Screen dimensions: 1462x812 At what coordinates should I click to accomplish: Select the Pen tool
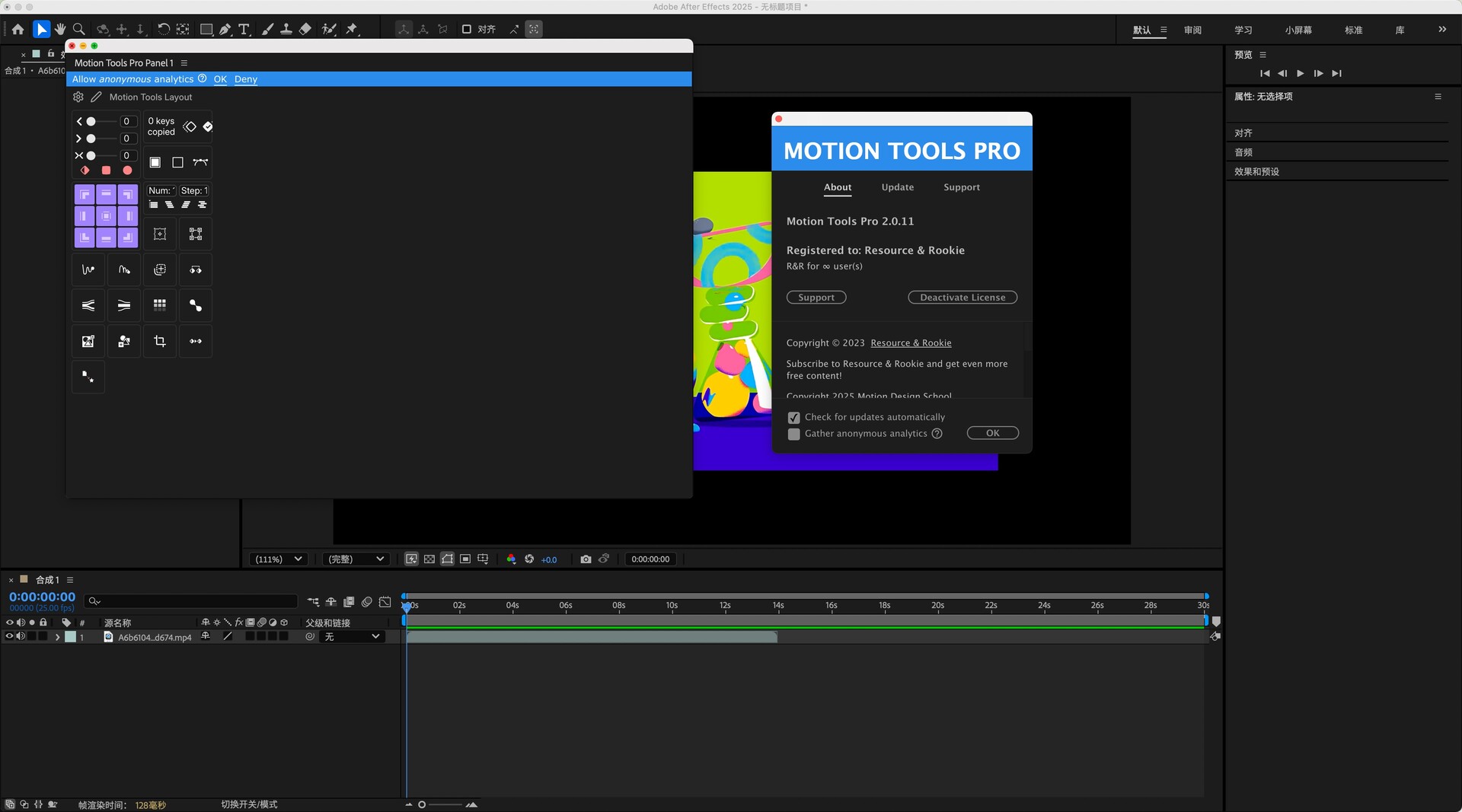225,29
